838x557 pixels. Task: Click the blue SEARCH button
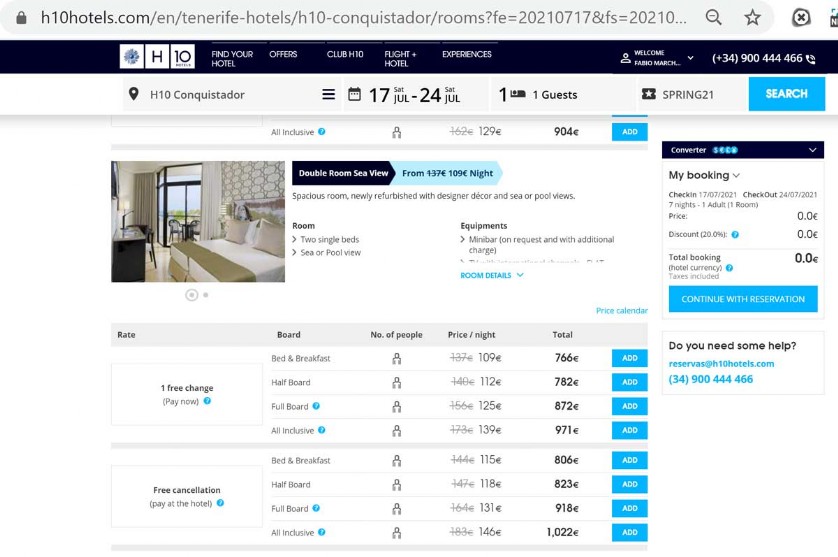pyautogui.click(x=787, y=94)
